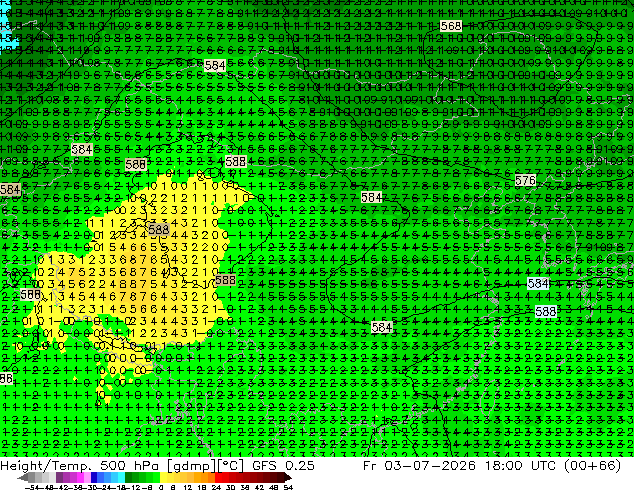The width and height of the screenshot is (634, 490).
Task: Pick the cyan swatch in the legend
Action: (x=122, y=478)
